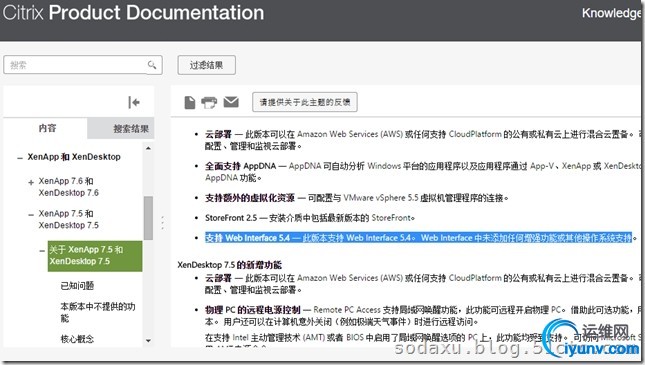Viewport: 645px width, 365px height.
Task: Collapse the 关于 XenApp 7.5 node
Action: point(42,251)
